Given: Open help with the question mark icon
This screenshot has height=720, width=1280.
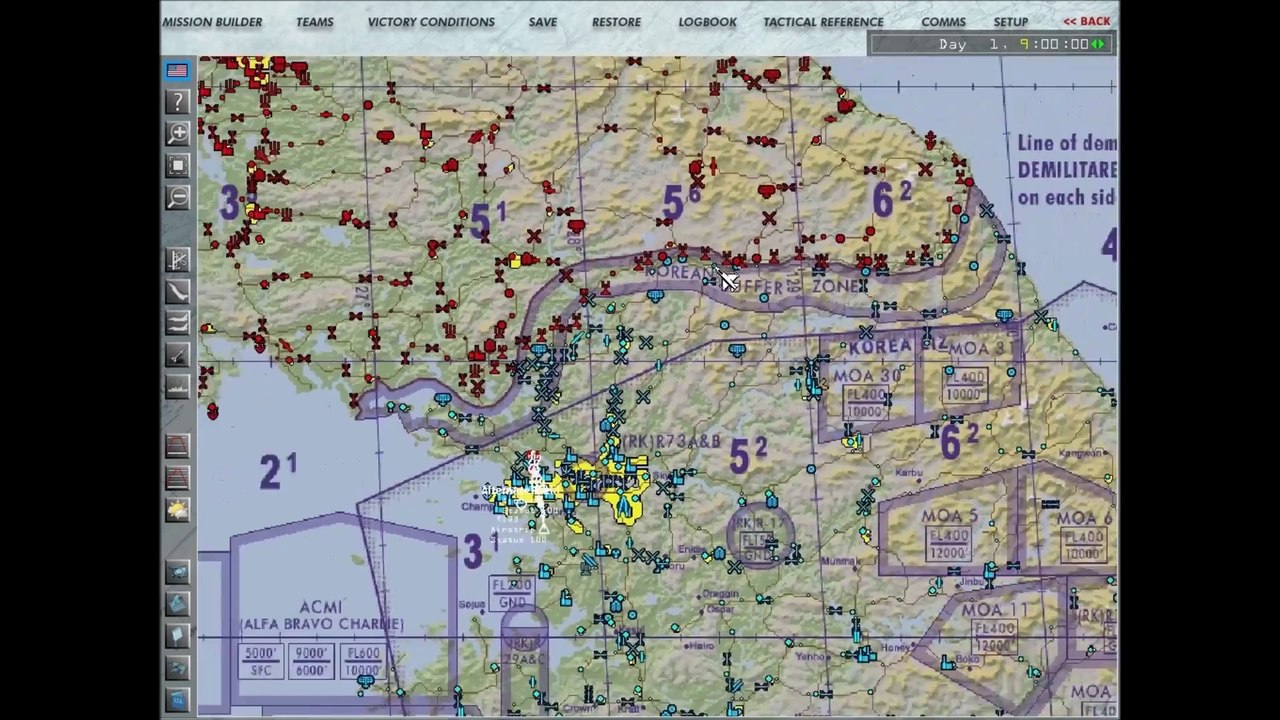Looking at the screenshot, I should click(178, 102).
